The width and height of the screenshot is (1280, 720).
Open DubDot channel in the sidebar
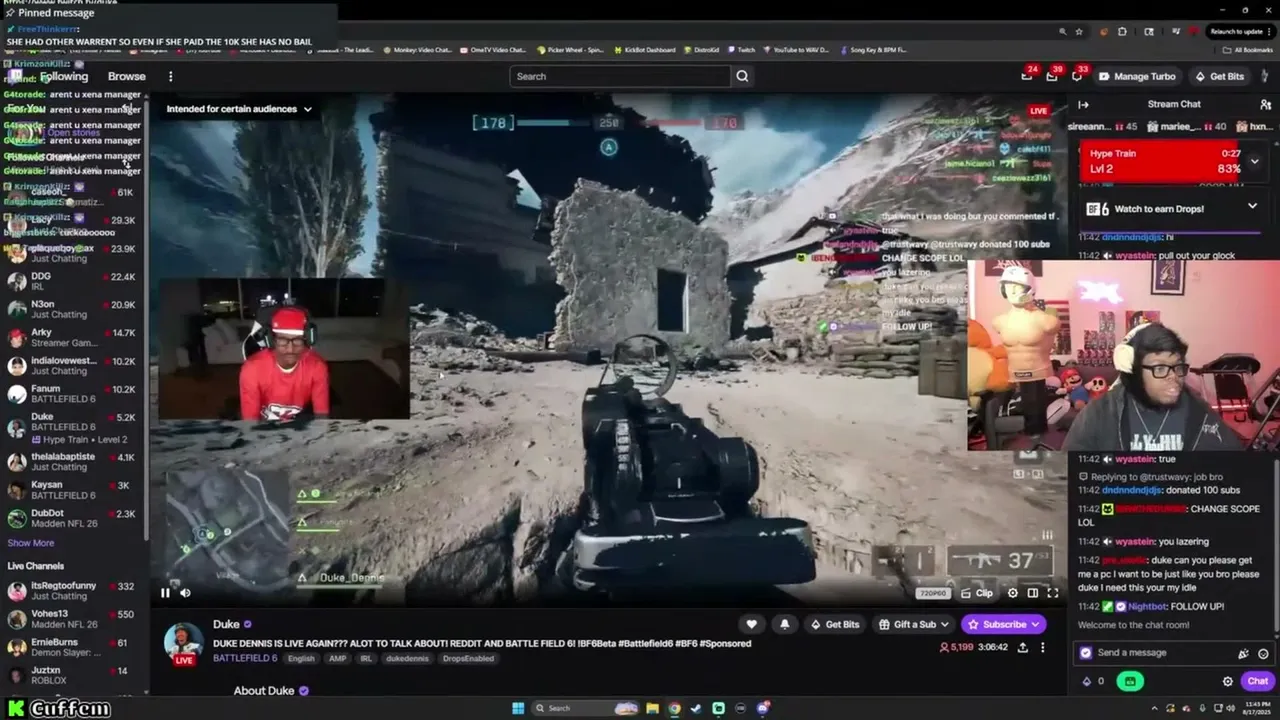pos(74,518)
